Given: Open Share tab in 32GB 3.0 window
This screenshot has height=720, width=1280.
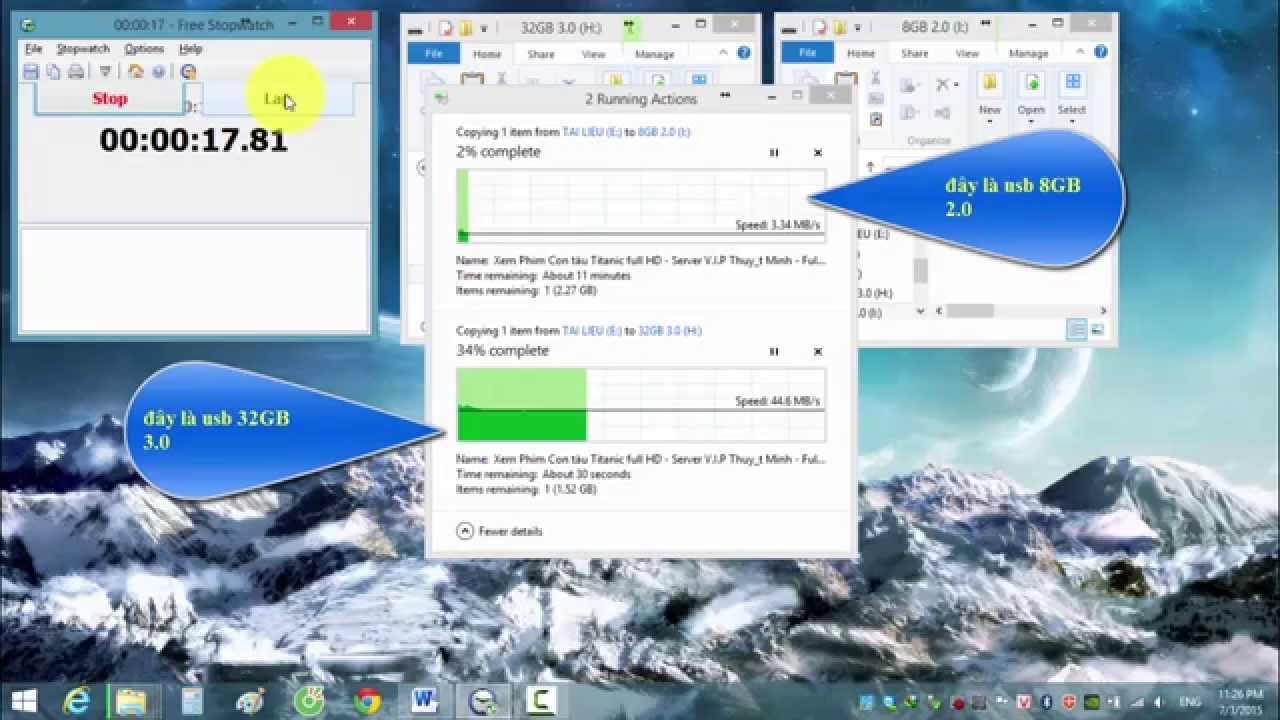Looking at the screenshot, I should click(x=541, y=54).
